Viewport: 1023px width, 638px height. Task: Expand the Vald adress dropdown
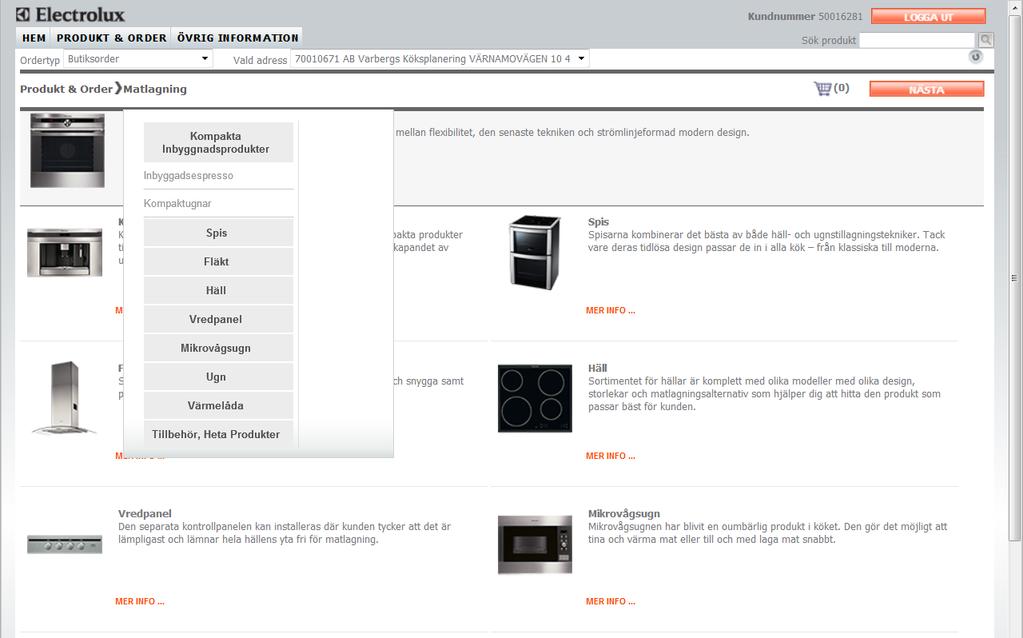[440, 59]
